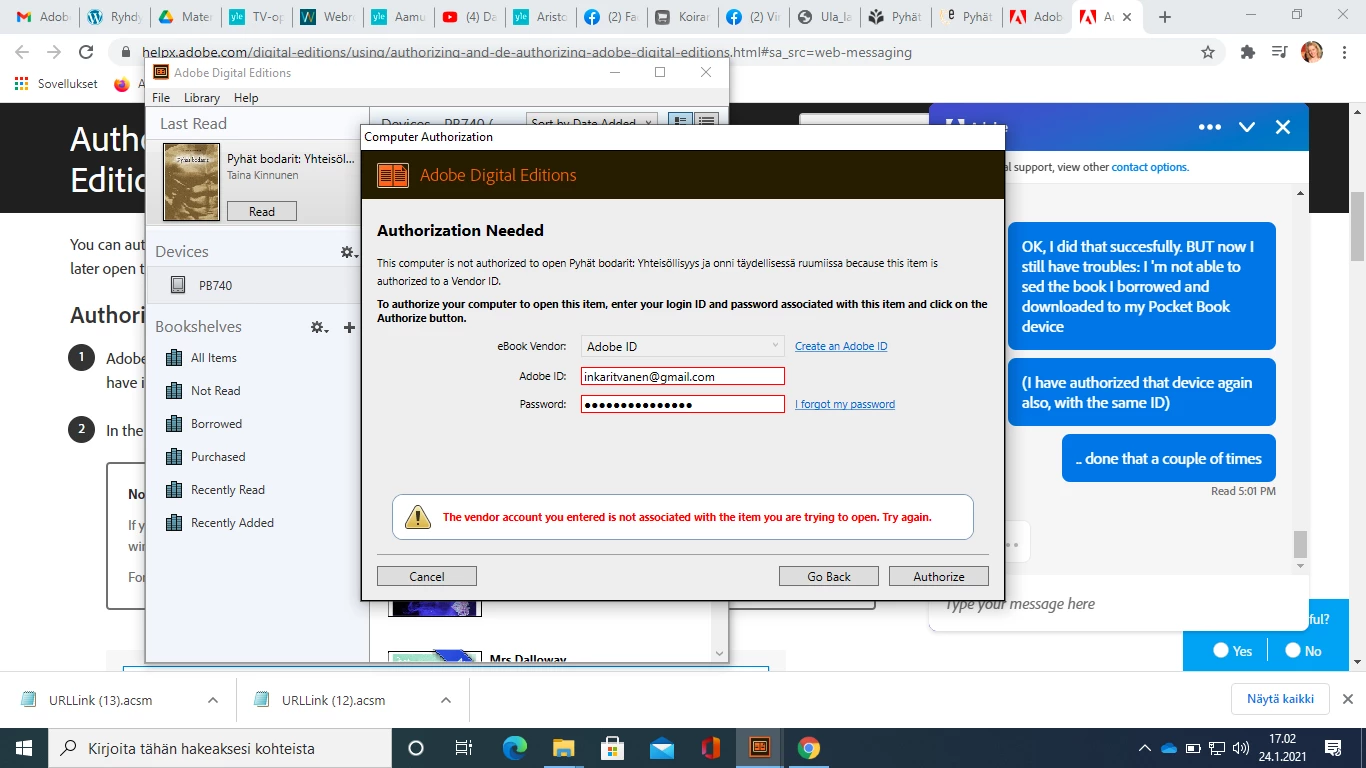Image resolution: width=1366 pixels, height=768 pixels.
Task: Open the Bookshelves gear options menu
Action: 319,327
